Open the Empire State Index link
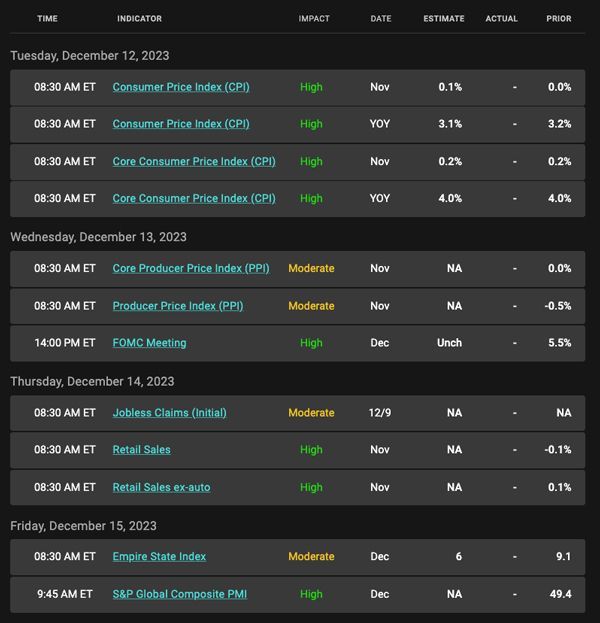This screenshot has height=623, width=600. click(x=159, y=557)
